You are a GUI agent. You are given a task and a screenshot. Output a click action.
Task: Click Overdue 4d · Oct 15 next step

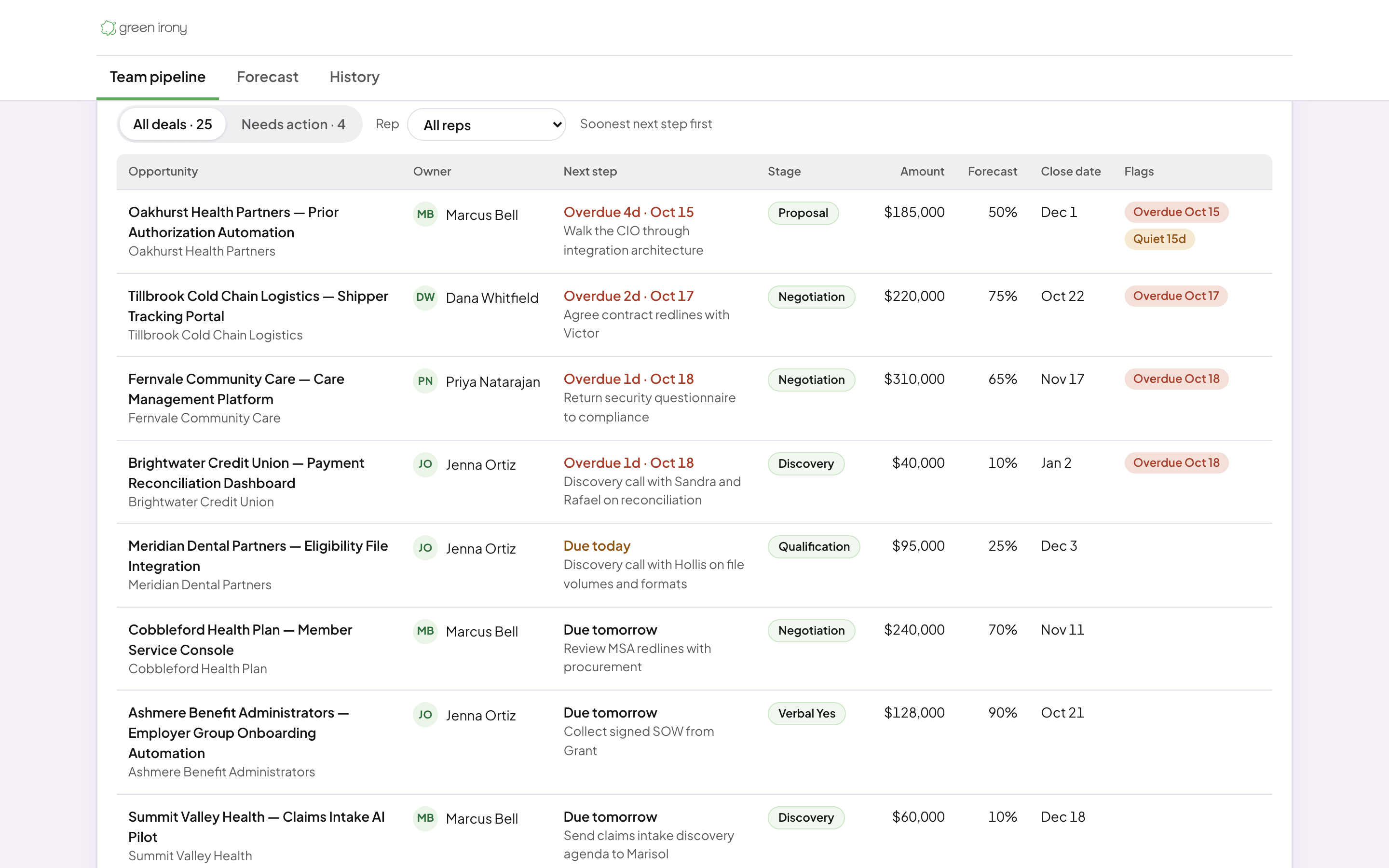click(x=628, y=212)
